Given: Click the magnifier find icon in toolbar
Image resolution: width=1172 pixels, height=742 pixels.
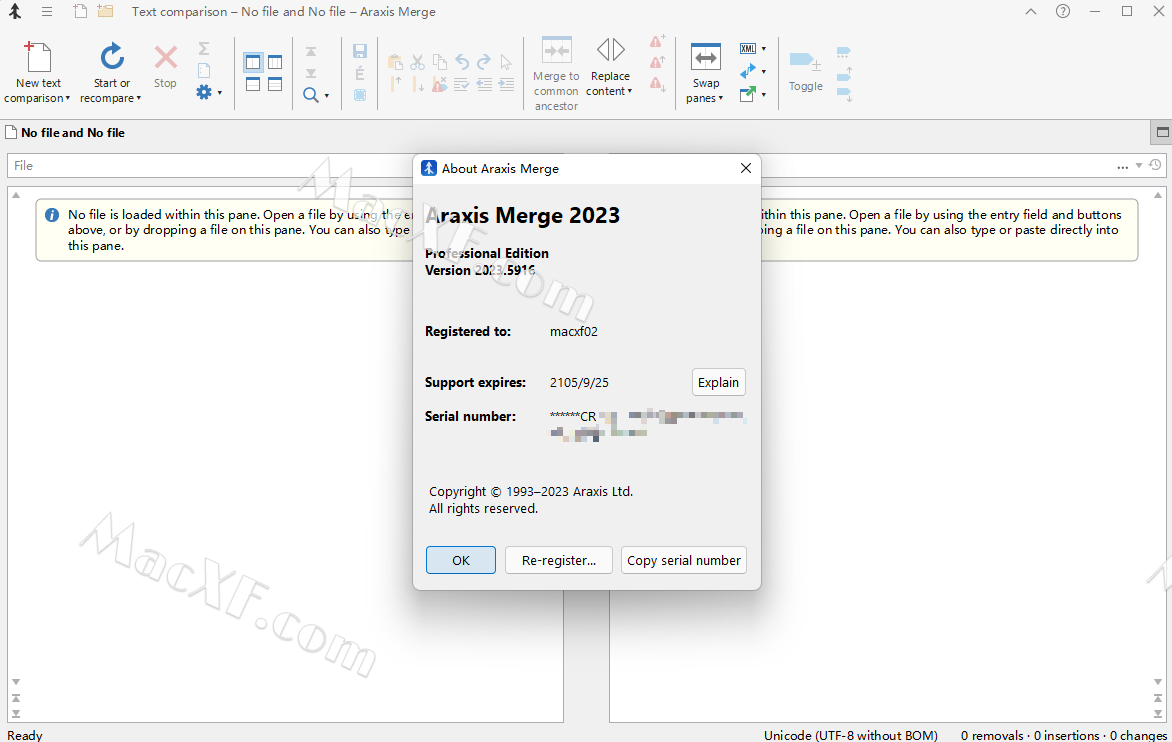Looking at the screenshot, I should click(311, 95).
